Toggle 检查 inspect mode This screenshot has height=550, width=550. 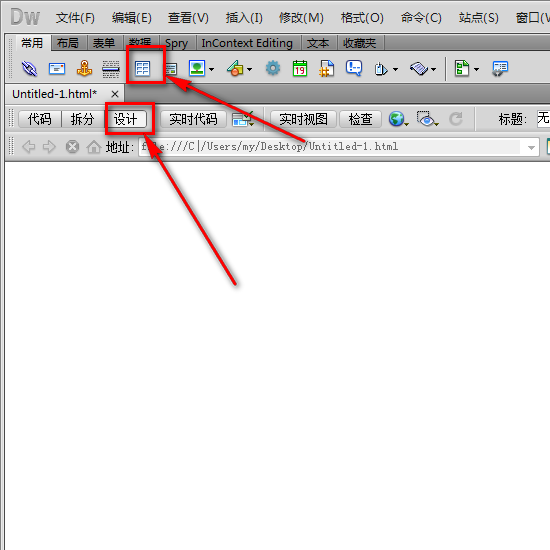pos(360,119)
